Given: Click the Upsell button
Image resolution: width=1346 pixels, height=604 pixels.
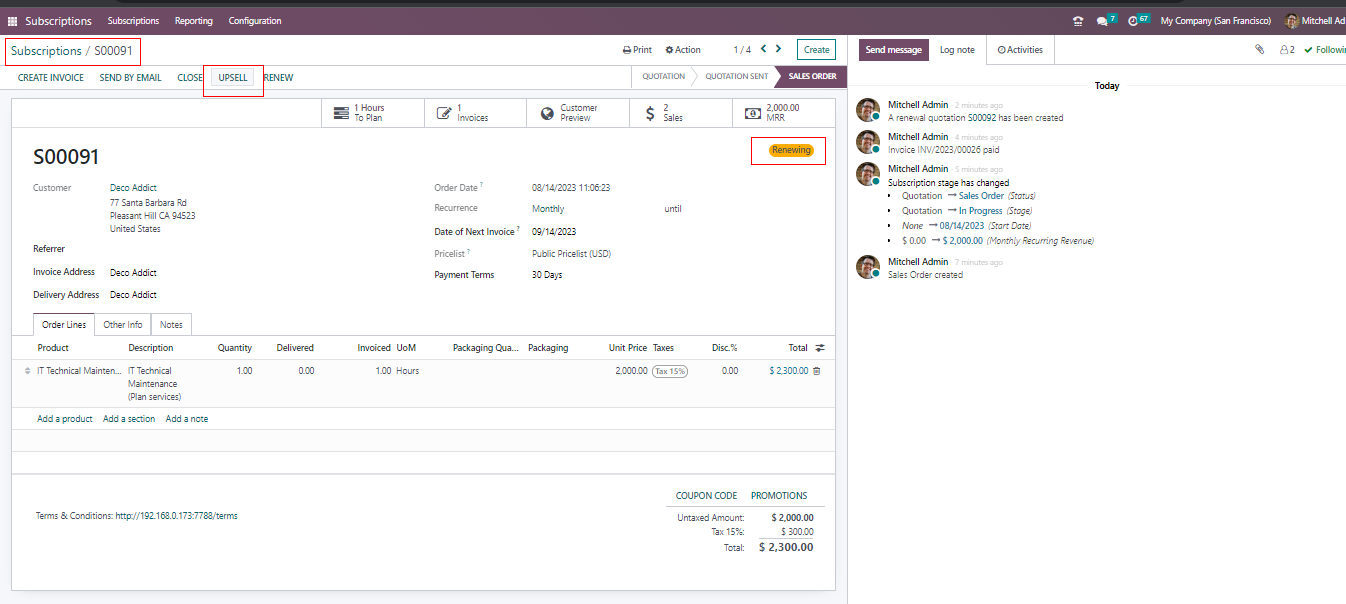Looking at the screenshot, I should 233,78.
